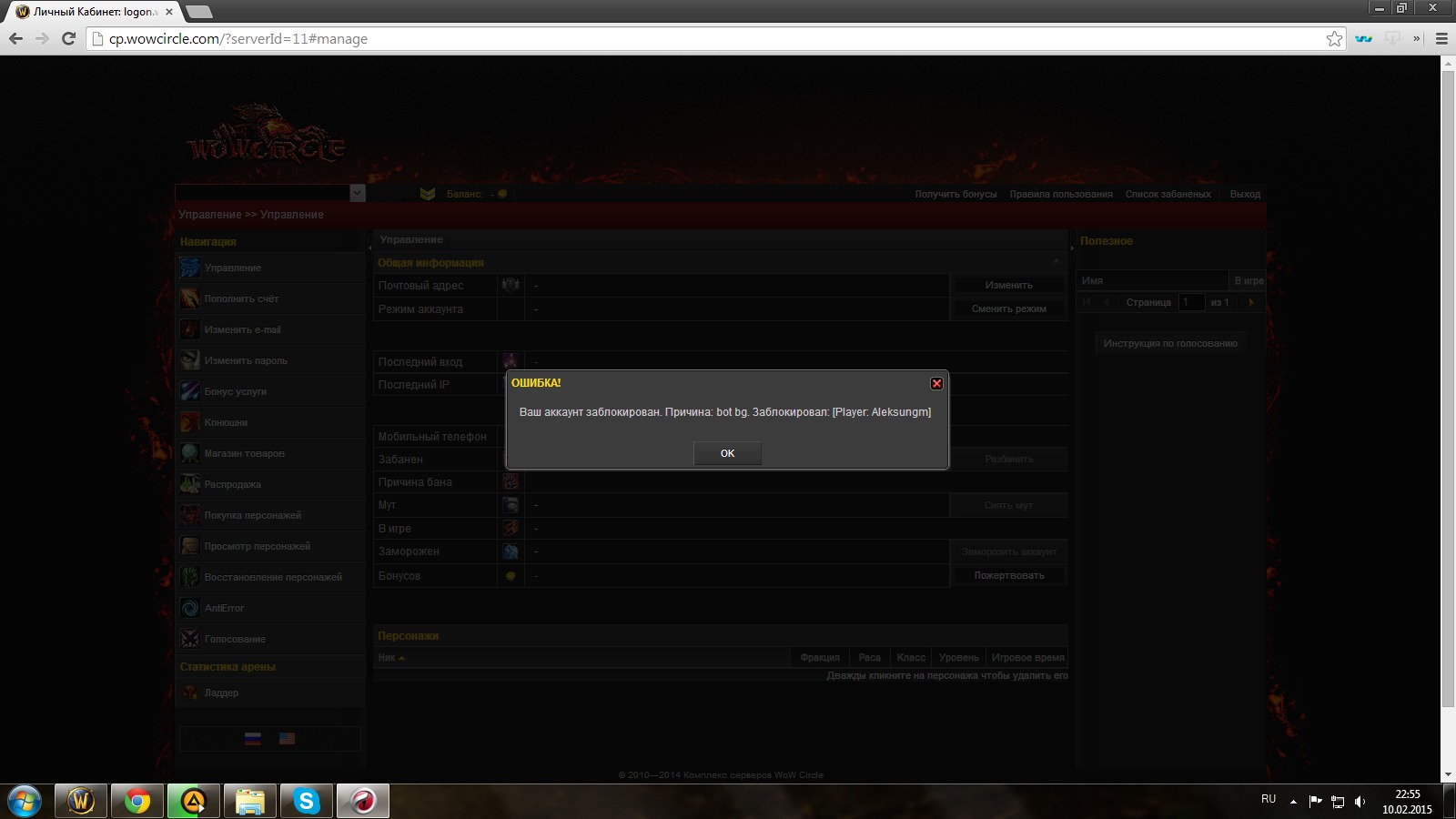The height and width of the screenshot is (819, 1456).
Task: Click the Получить бонусы link
Action: 955,194
